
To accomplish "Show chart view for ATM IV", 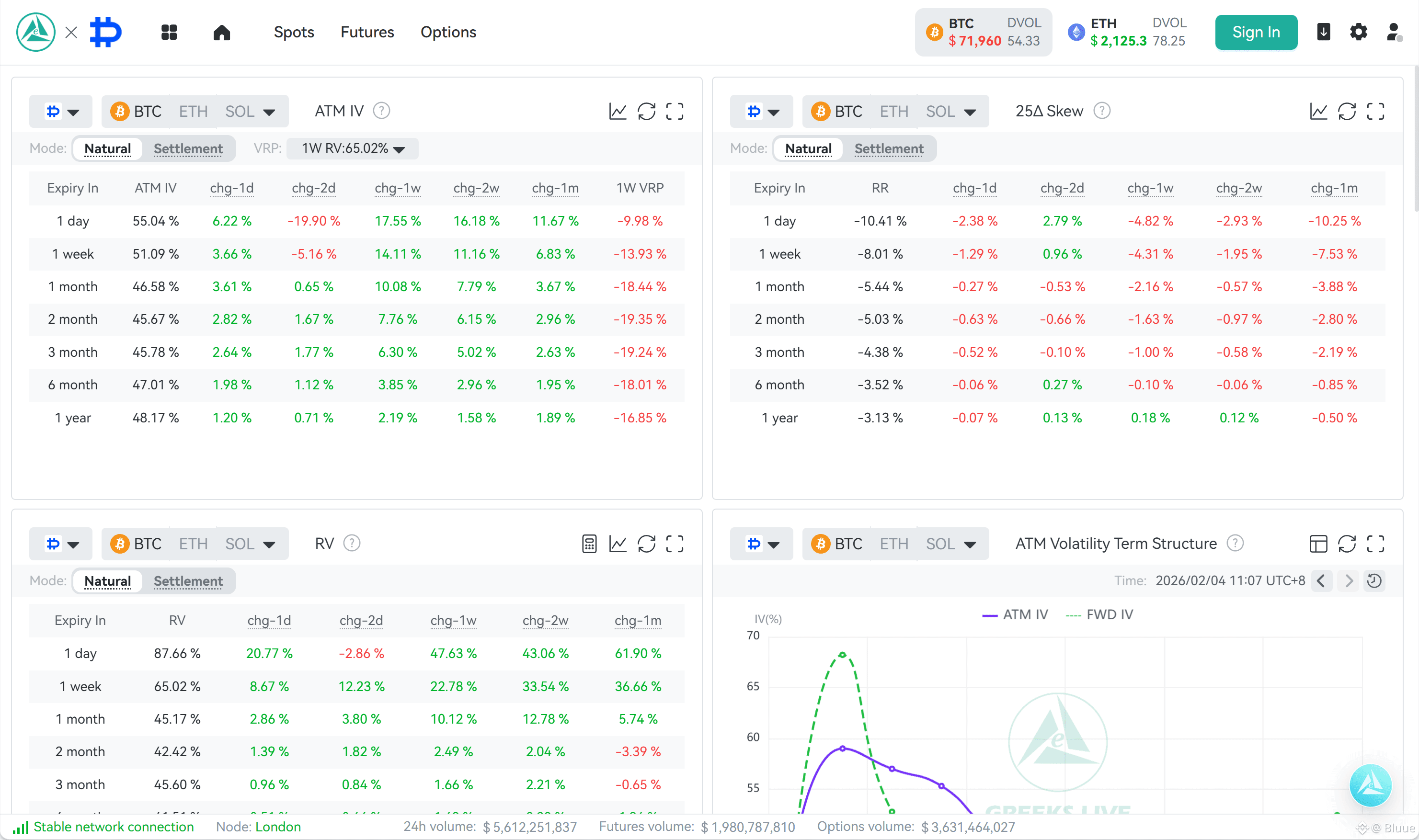I will [x=617, y=112].
